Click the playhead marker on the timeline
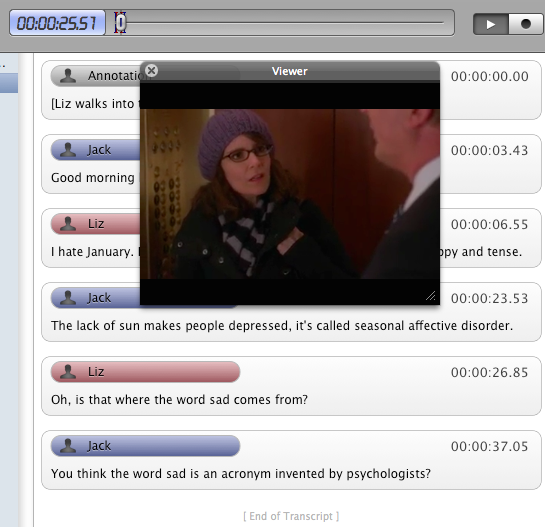This screenshot has height=527, width=545. click(x=120, y=23)
